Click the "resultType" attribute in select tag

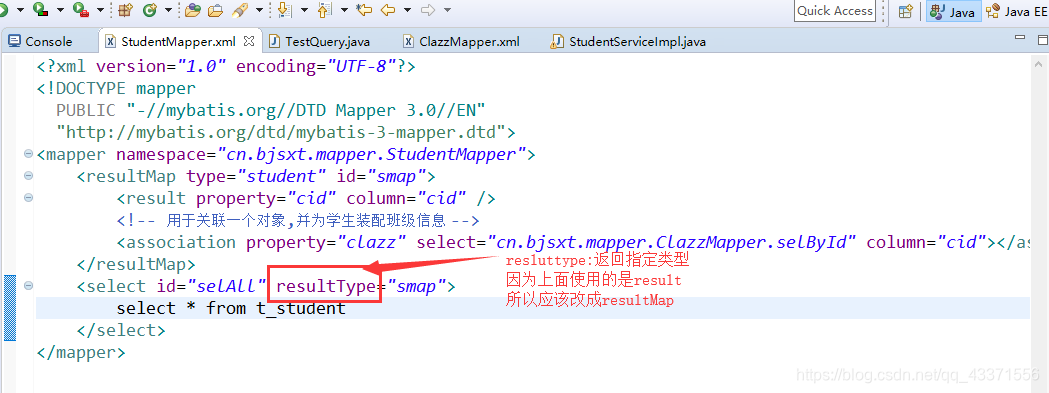coord(325,287)
